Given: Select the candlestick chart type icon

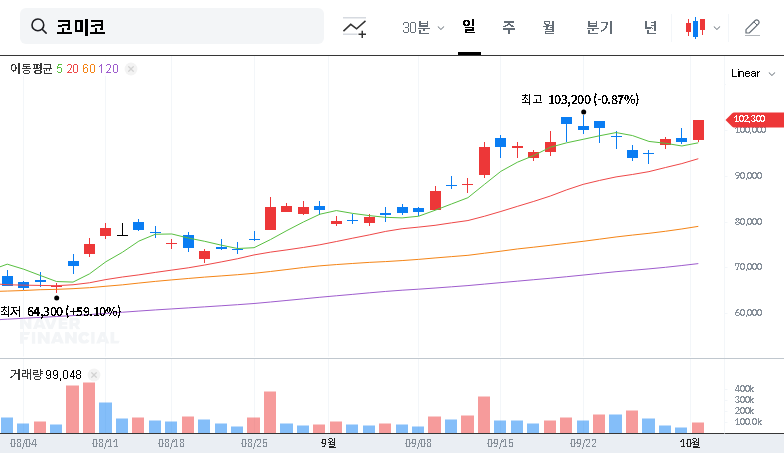Looking at the screenshot, I should pyautogui.click(x=695, y=27).
